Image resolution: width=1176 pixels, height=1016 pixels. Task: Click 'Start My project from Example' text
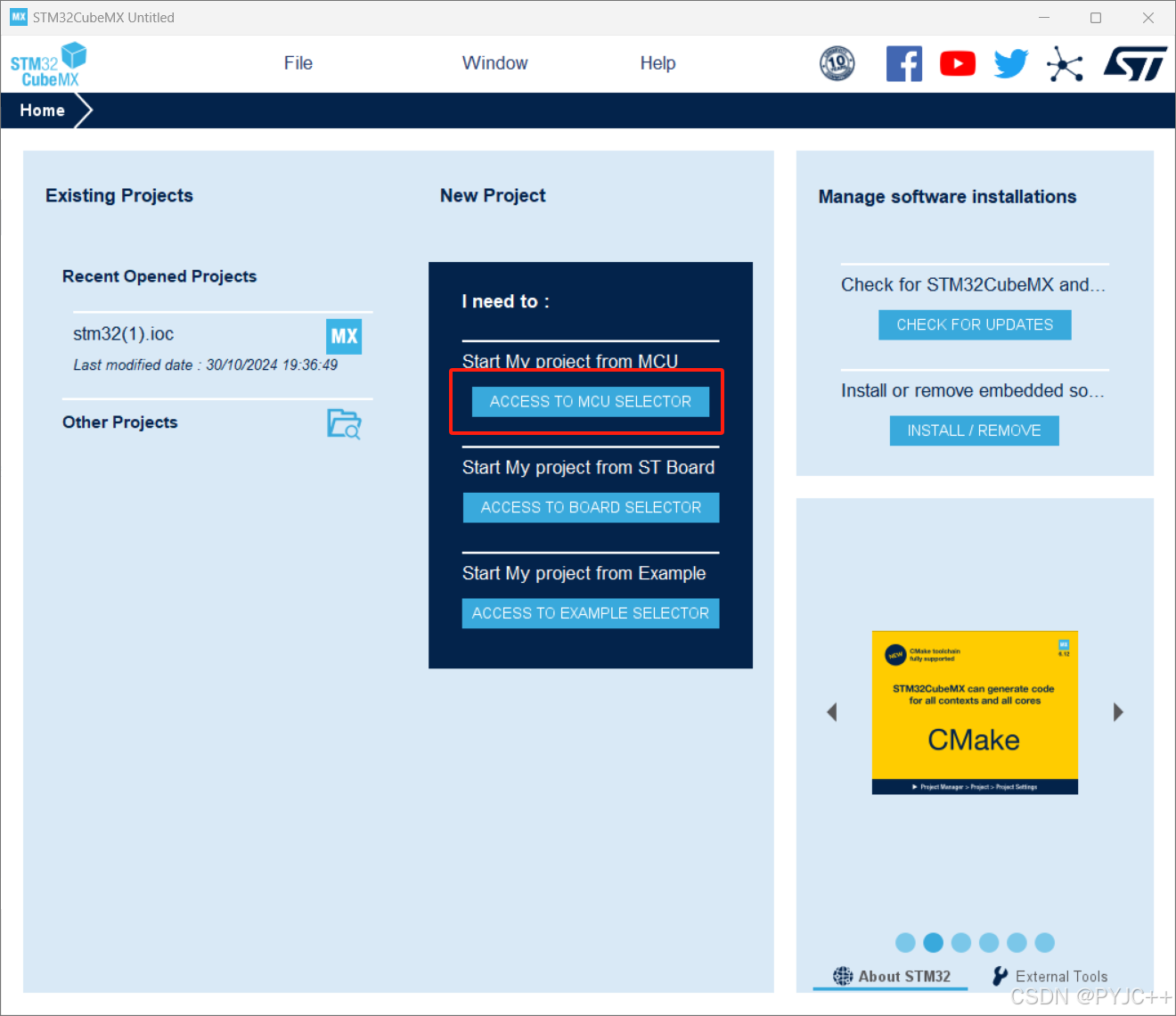[584, 573]
